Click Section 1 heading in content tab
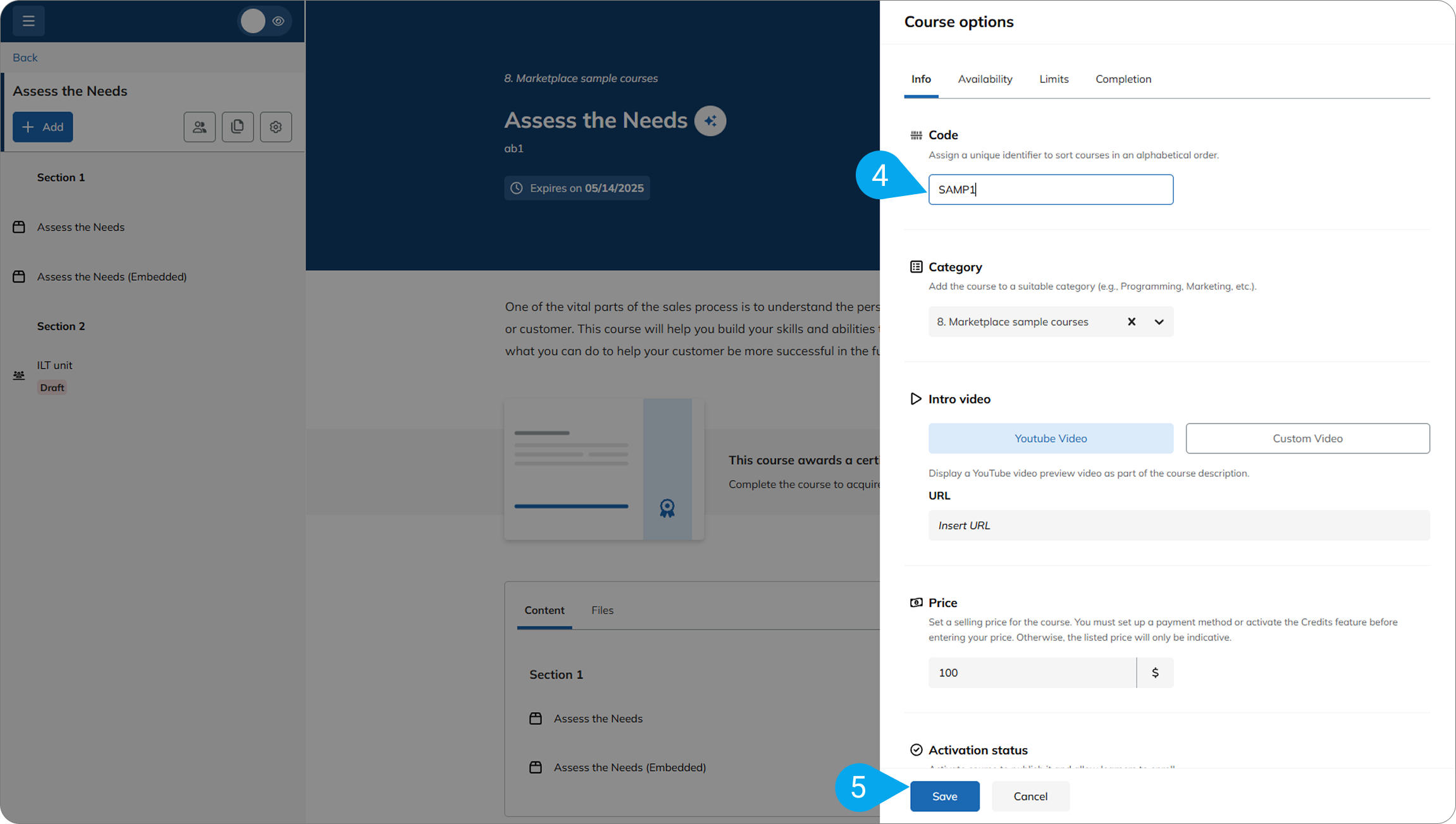The image size is (1456, 824). [556, 675]
